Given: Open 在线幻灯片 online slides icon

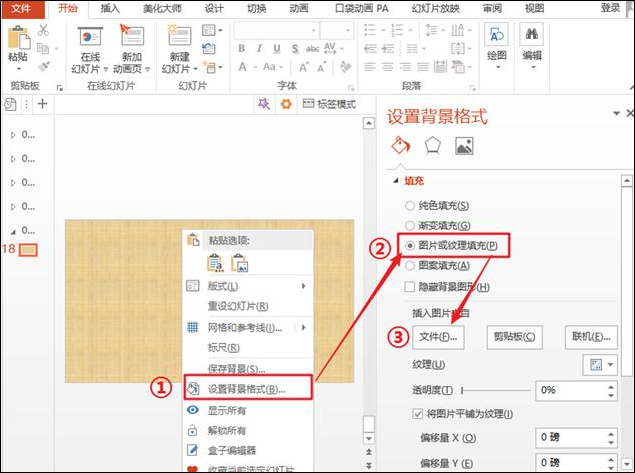Looking at the screenshot, I should (90, 37).
